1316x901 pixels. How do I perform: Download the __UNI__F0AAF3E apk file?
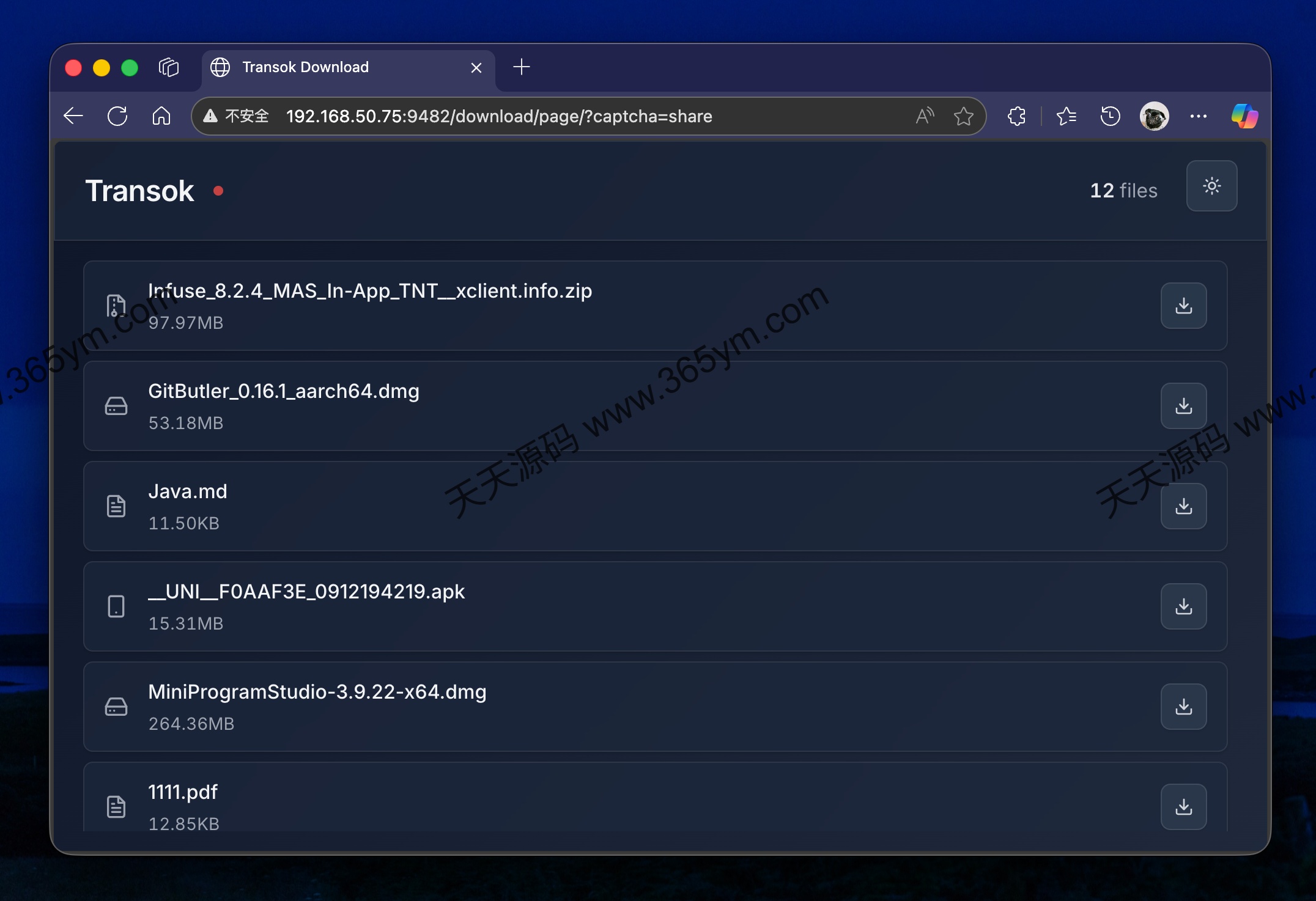pyautogui.click(x=1183, y=606)
